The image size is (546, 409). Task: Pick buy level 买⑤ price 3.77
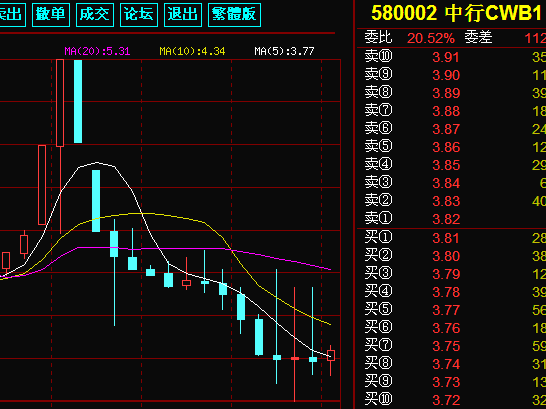[x=446, y=310]
